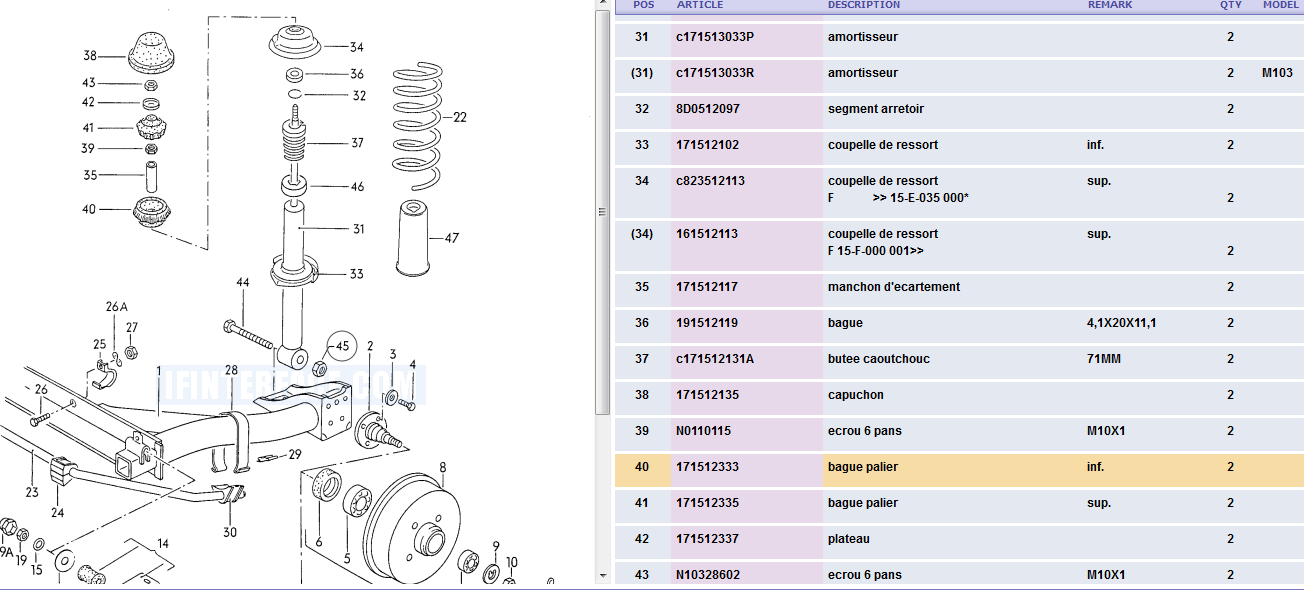Select circled callout 45 in the diagram
The image size is (1304, 590).
click(342, 346)
